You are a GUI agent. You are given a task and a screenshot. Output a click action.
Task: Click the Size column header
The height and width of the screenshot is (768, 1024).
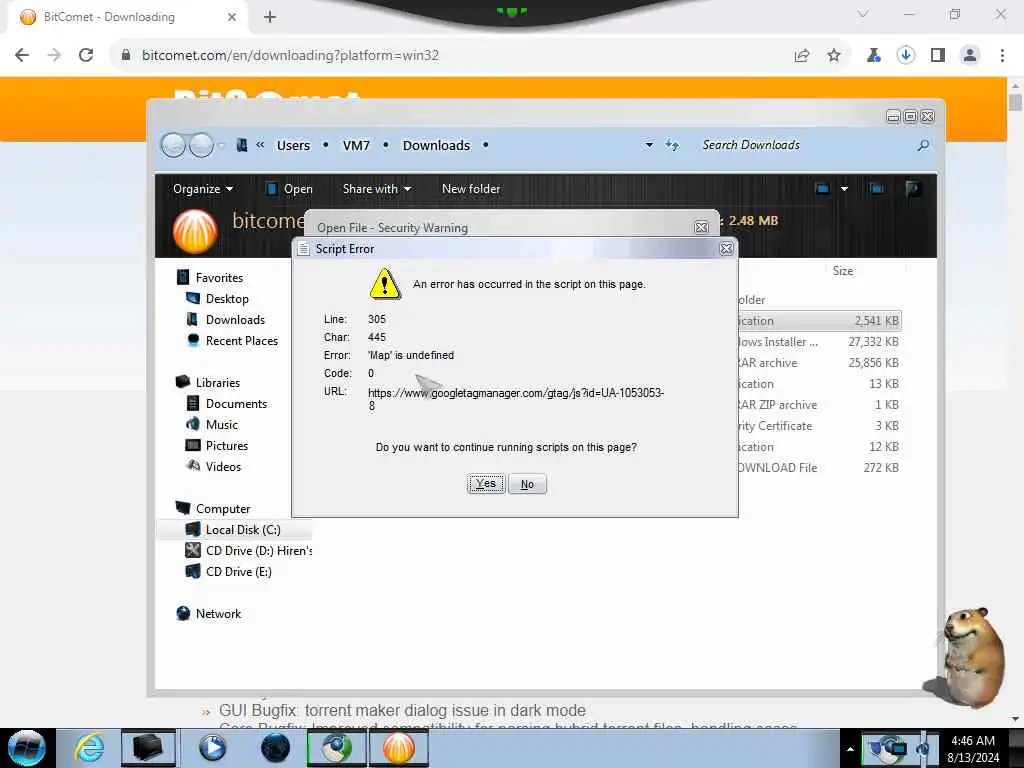pyautogui.click(x=842, y=270)
